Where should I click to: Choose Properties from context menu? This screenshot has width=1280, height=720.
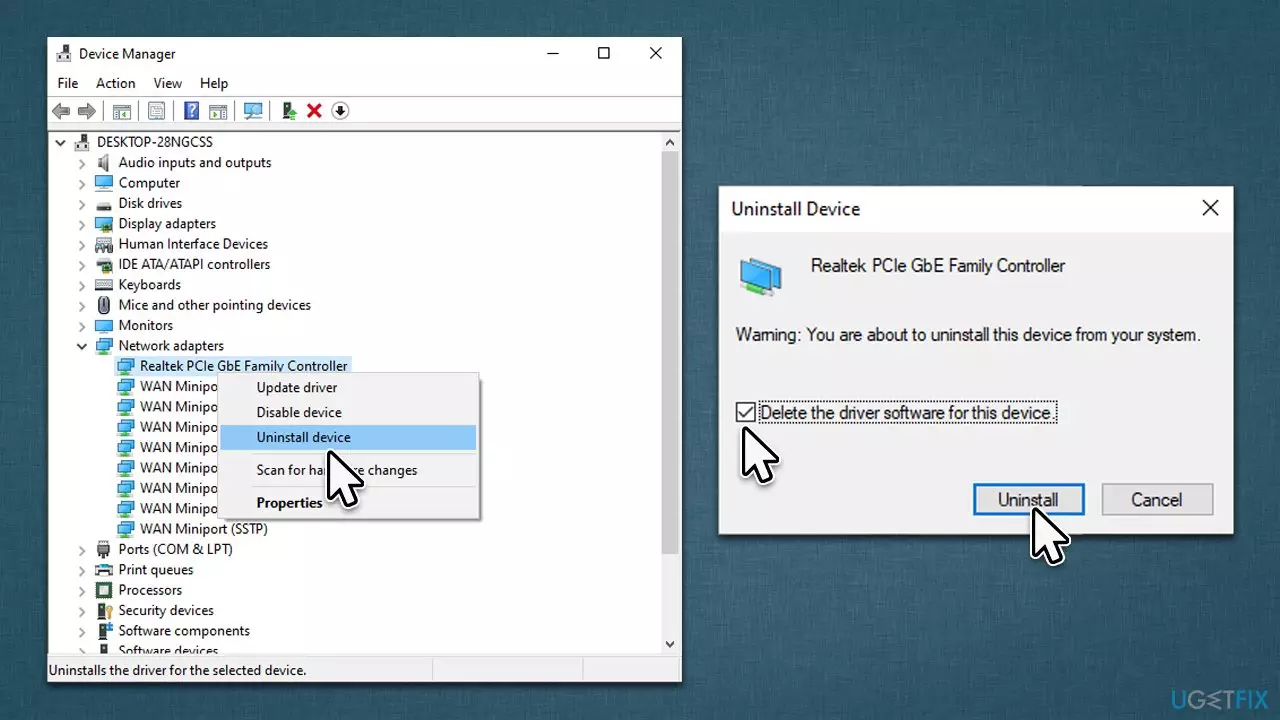pyautogui.click(x=348, y=503)
